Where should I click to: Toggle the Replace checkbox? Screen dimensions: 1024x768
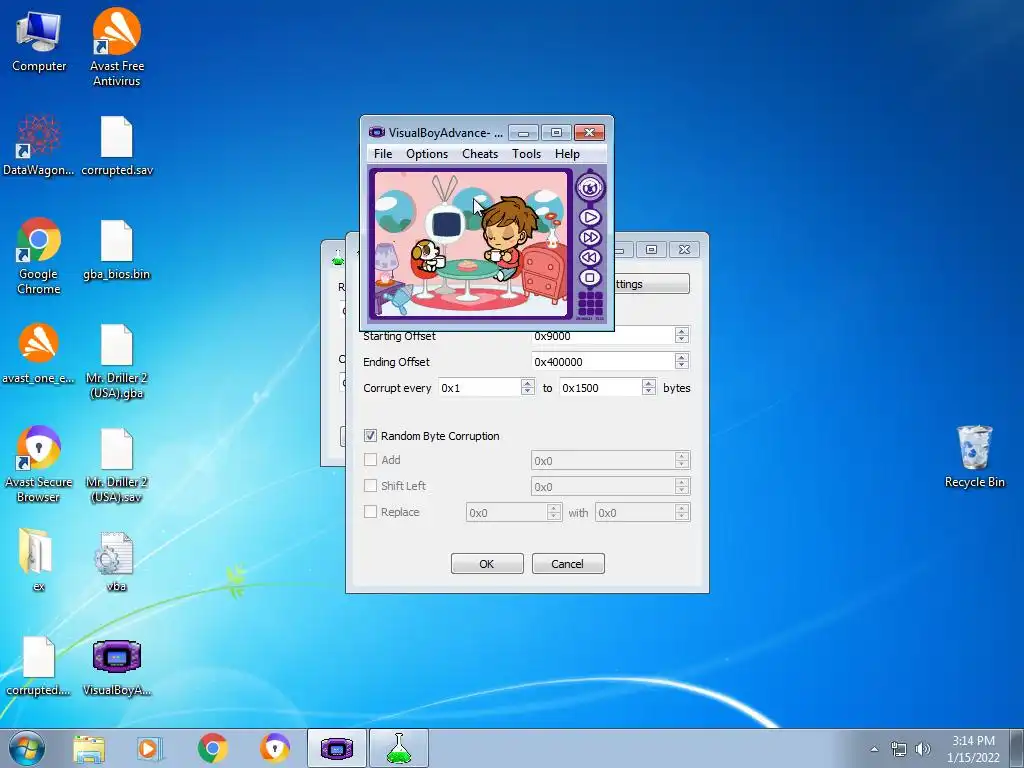coord(370,512)
